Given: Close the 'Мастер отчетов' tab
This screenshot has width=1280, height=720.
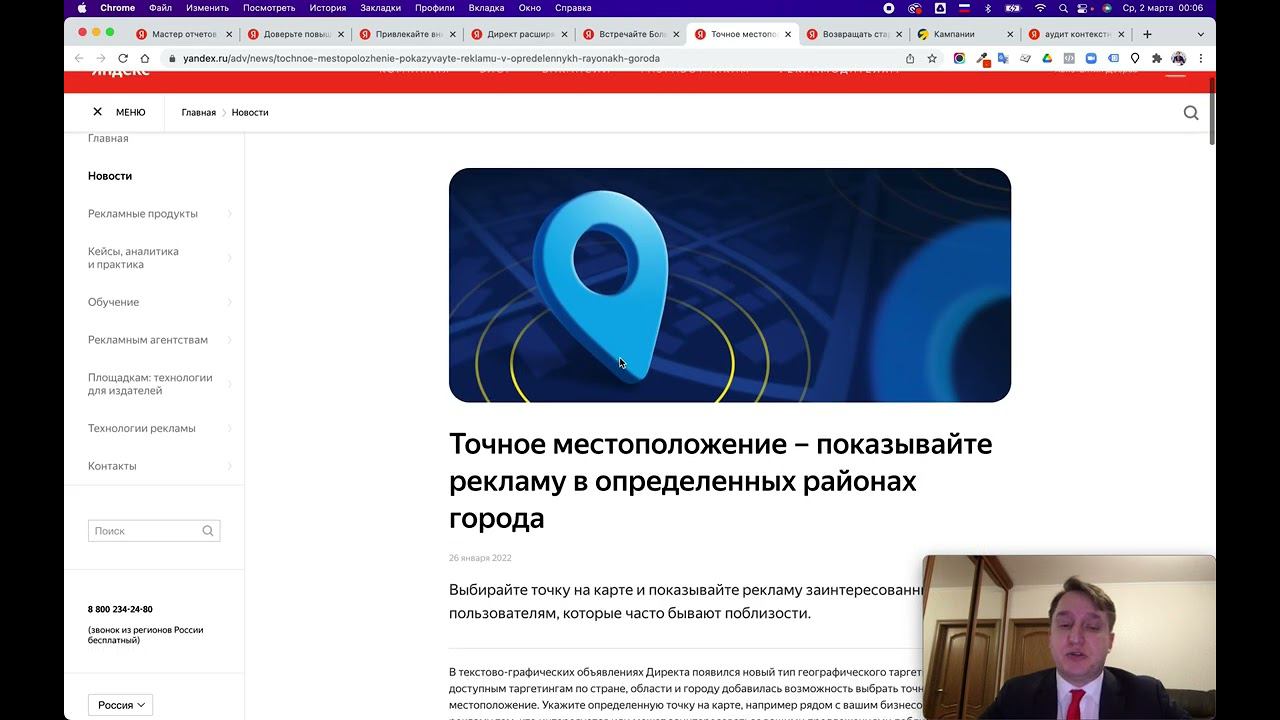Looking at the screenshot, I should pyautogui.click(x=228, y=34).
